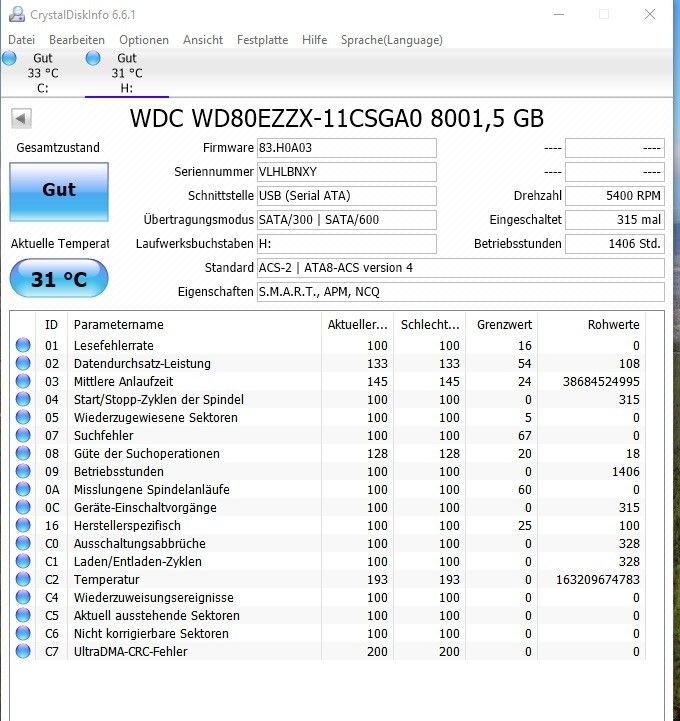Click status orb for Mittlere Anlaufzeit row
Viewport: 680px width, 721px height.
[23, 381]
